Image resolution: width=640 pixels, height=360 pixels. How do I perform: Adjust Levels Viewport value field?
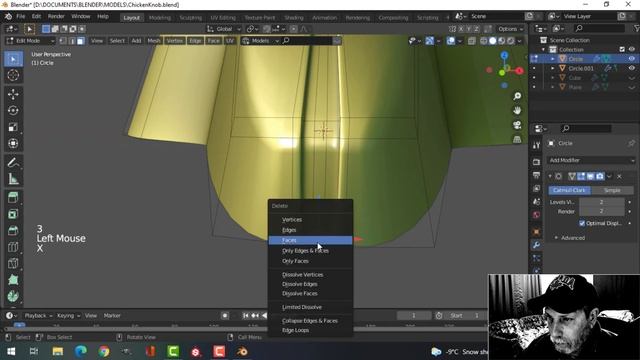pyautogui.click(x=601, y=202)
